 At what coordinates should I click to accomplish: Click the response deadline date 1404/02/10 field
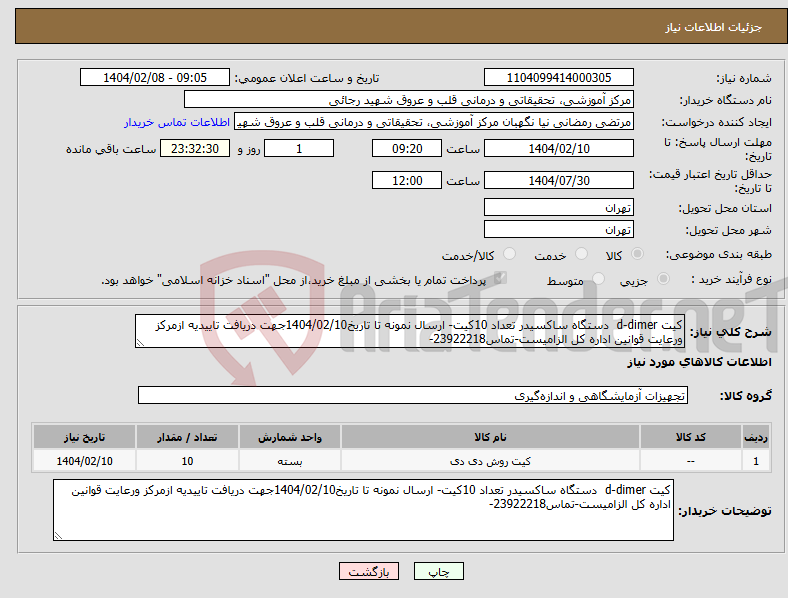click(x=558, y=148)
